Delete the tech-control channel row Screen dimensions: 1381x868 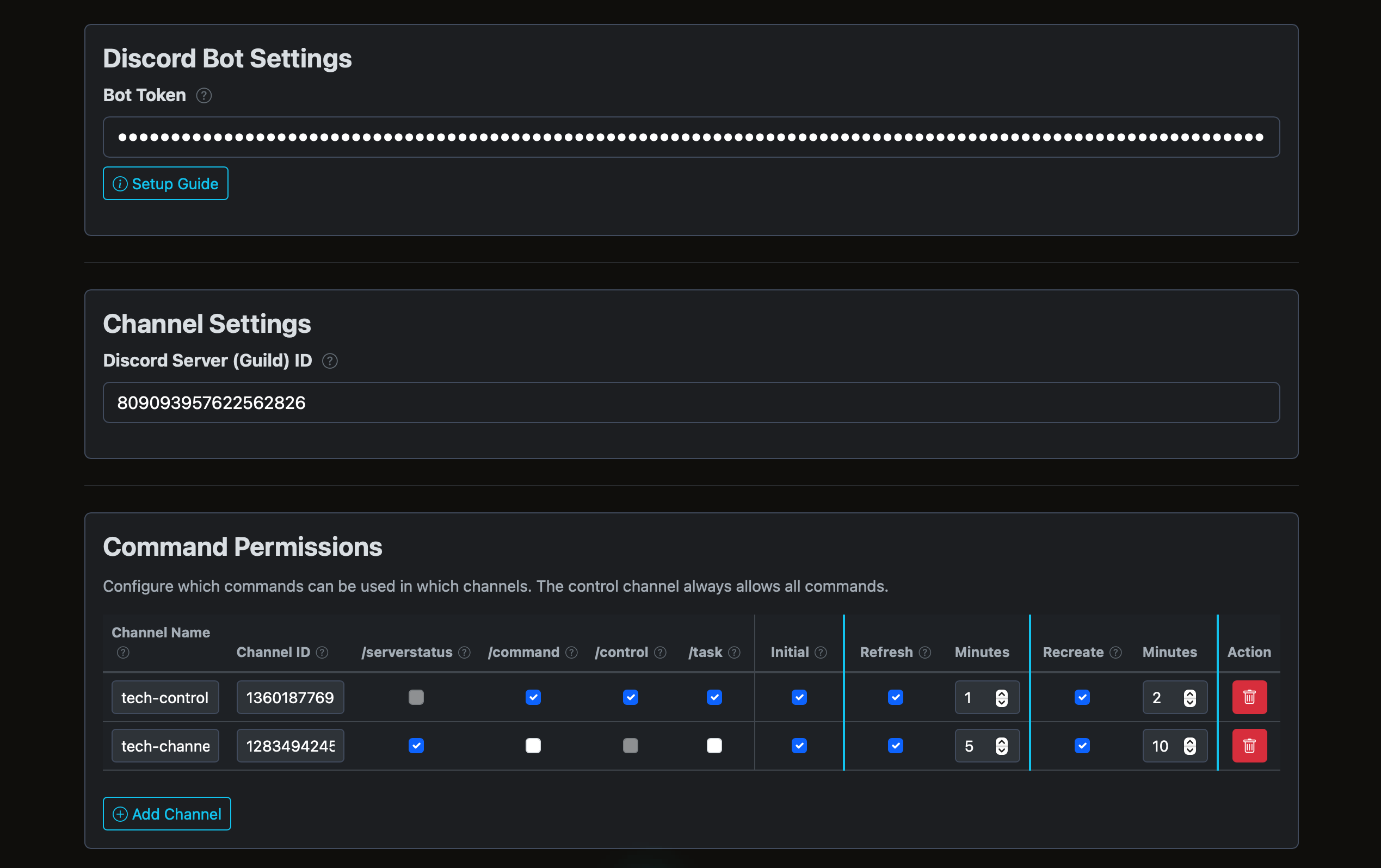[x=1250, y=697]
